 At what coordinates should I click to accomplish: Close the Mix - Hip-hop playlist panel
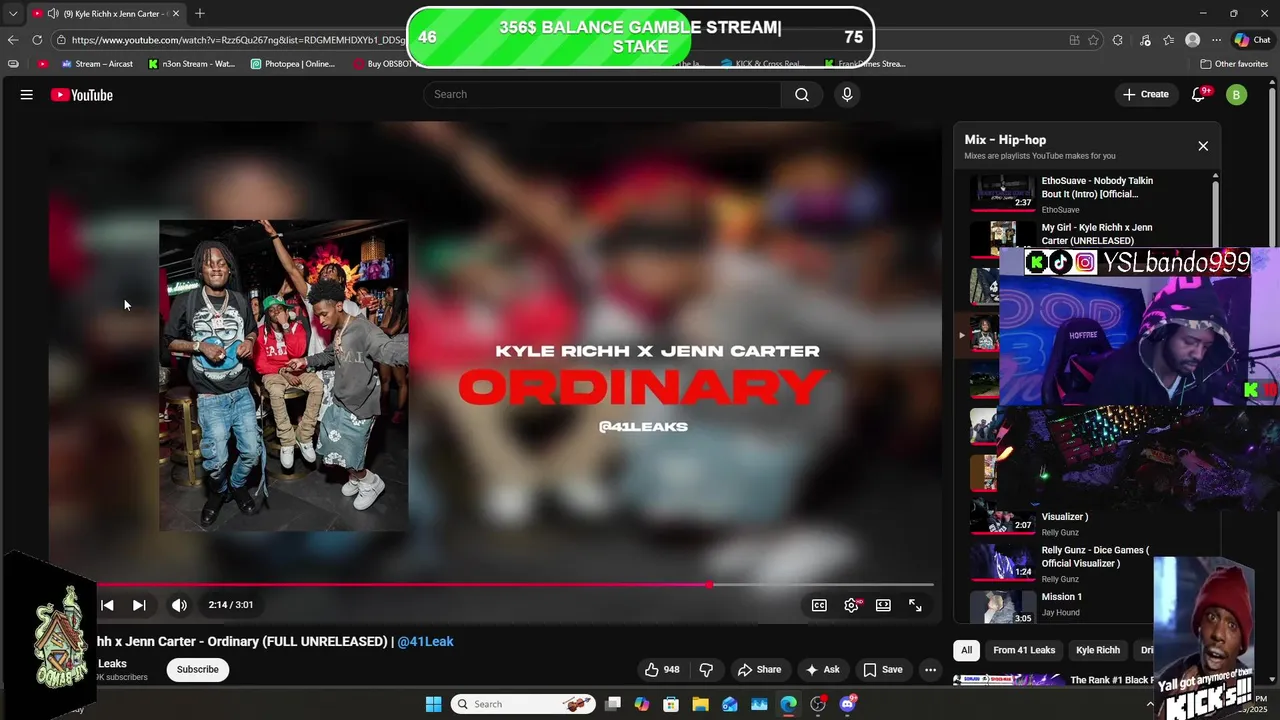[1203, 146]
